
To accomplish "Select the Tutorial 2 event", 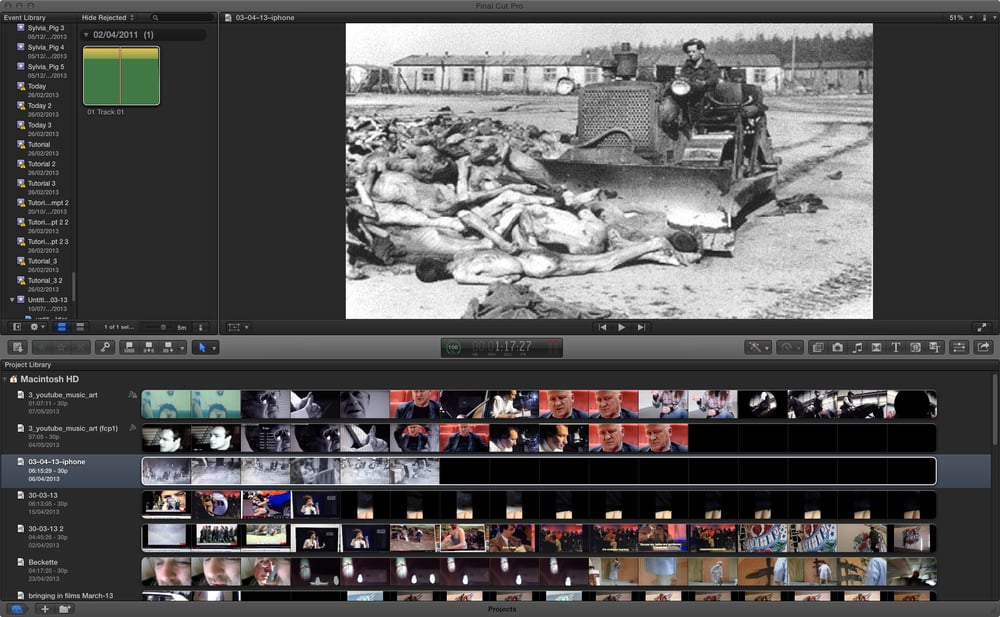I will click(x=41, y=164).
